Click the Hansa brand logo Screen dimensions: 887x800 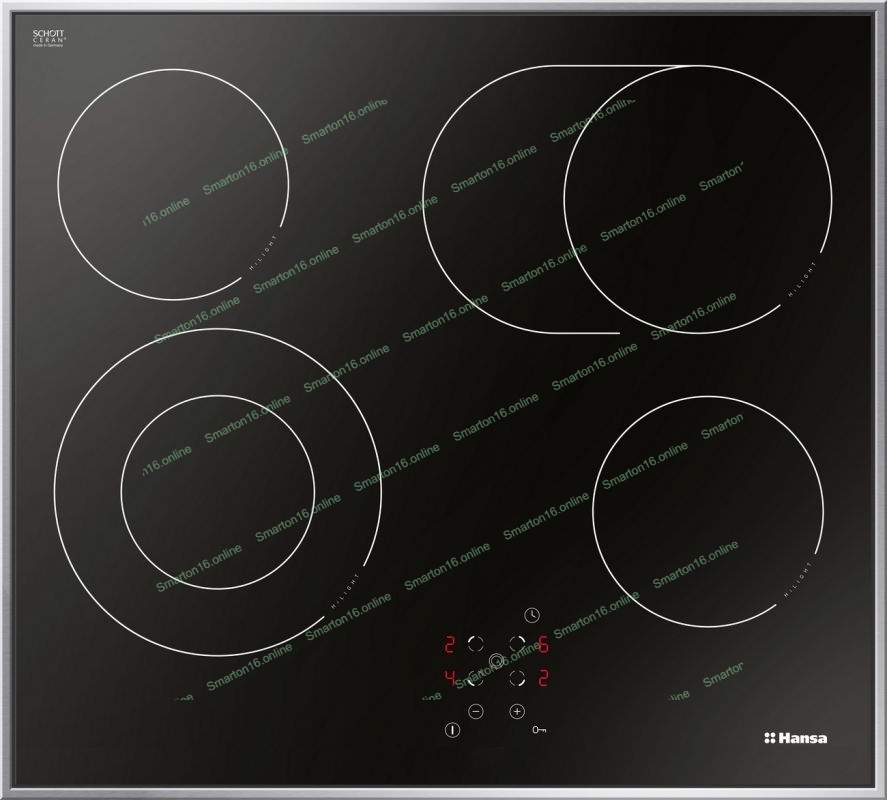pyautogui.click(x=796, y=738)
